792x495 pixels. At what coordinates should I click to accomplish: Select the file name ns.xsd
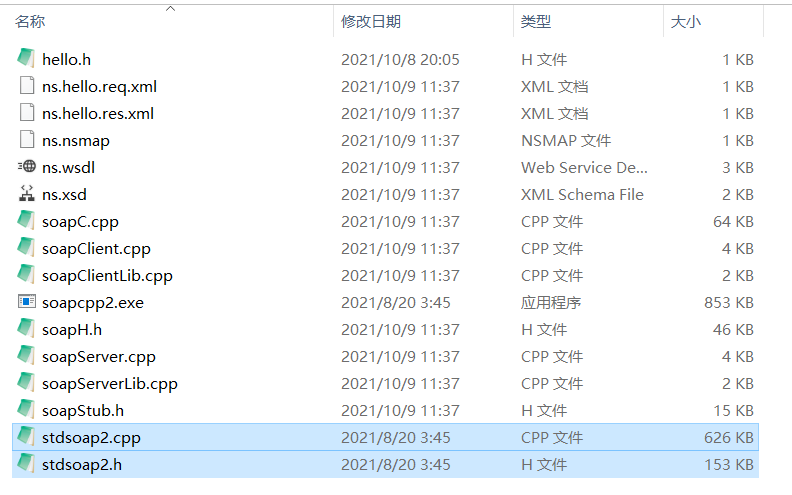(x=64, y=195)
